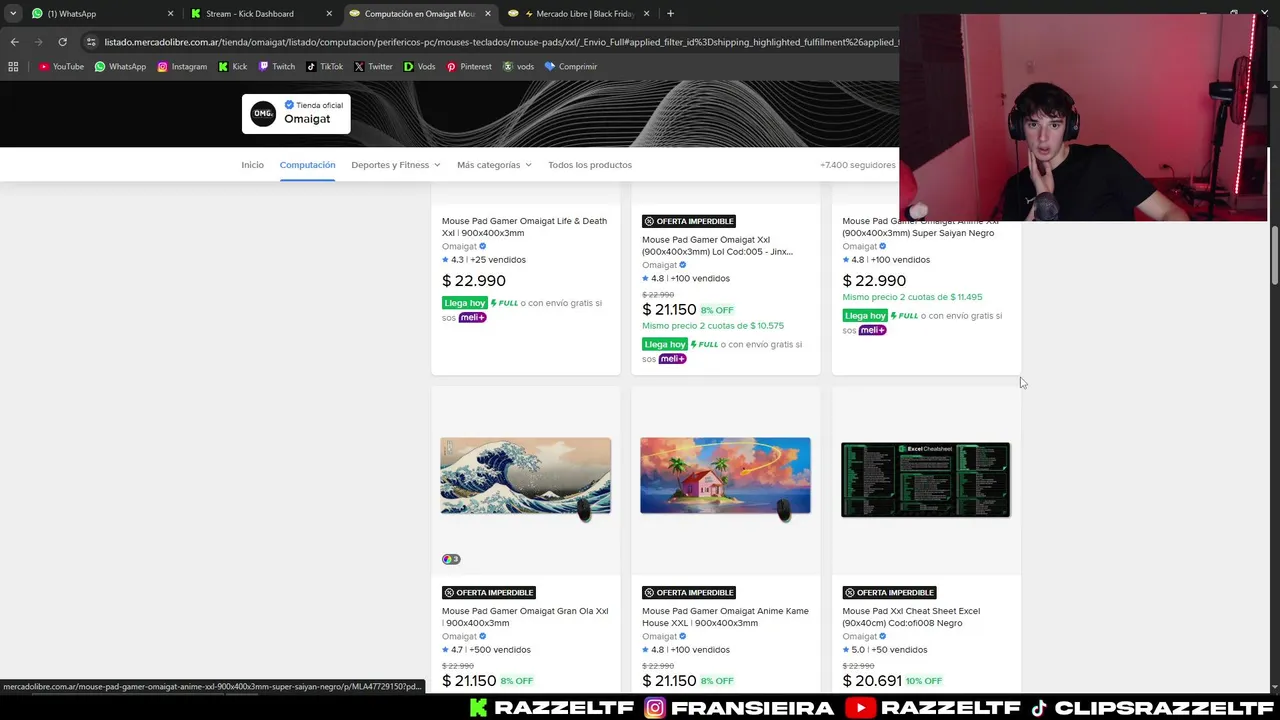Click Mismo precio 2 cuotas de $ 10.575
1280x720 pixels.
click(713, 326)
